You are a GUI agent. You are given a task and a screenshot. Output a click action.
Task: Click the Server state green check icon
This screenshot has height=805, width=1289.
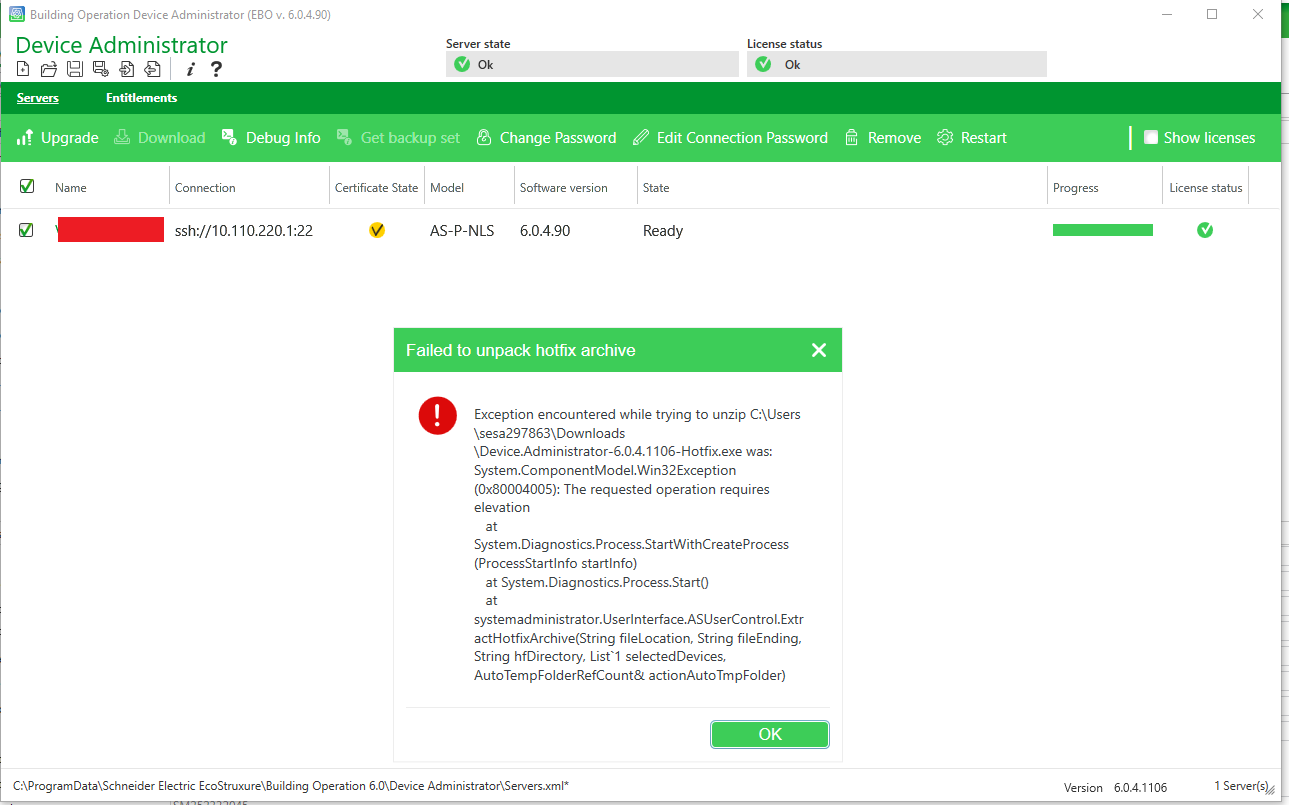tap(461, 64)
